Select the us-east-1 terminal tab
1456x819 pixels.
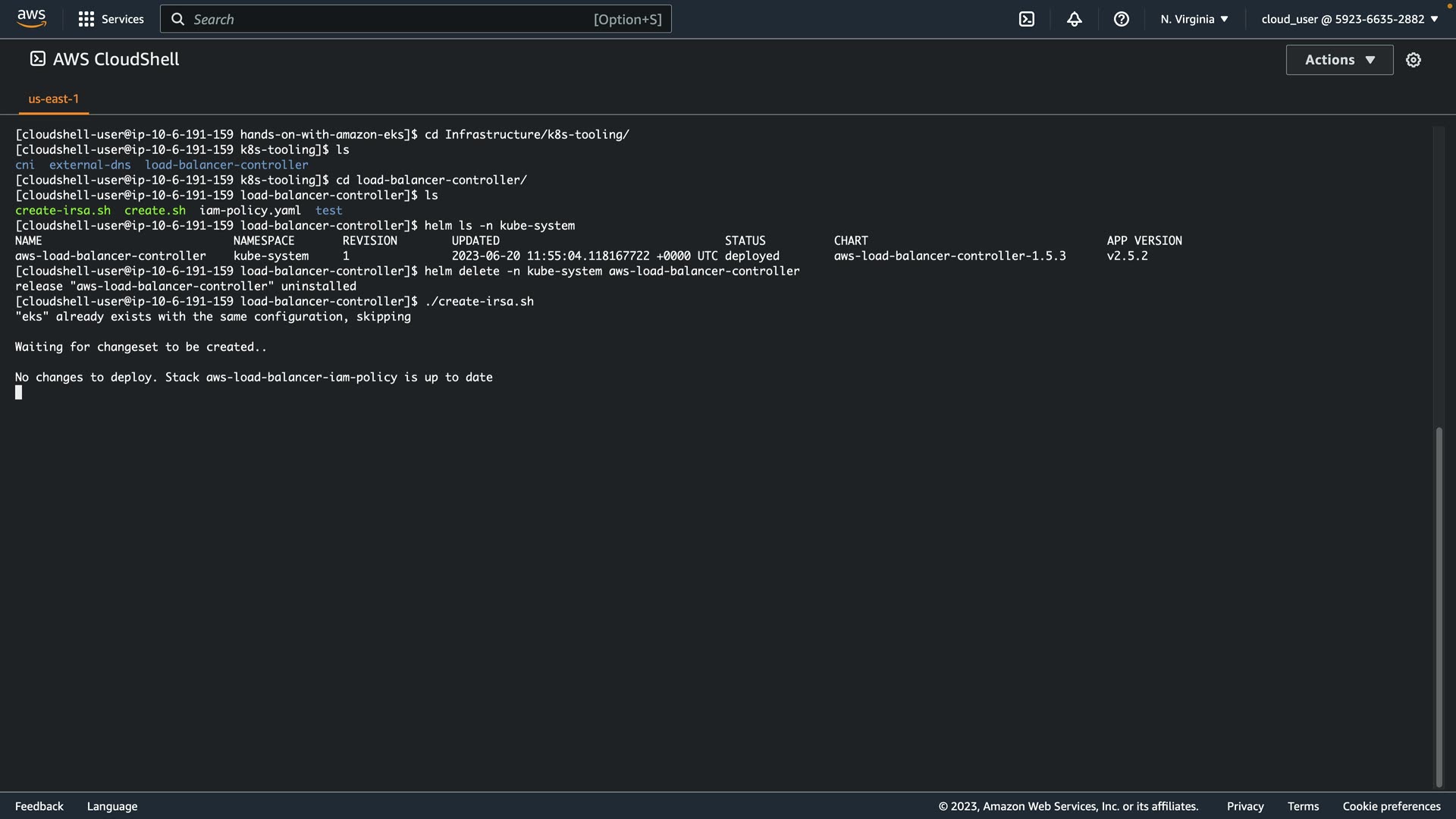53,99
